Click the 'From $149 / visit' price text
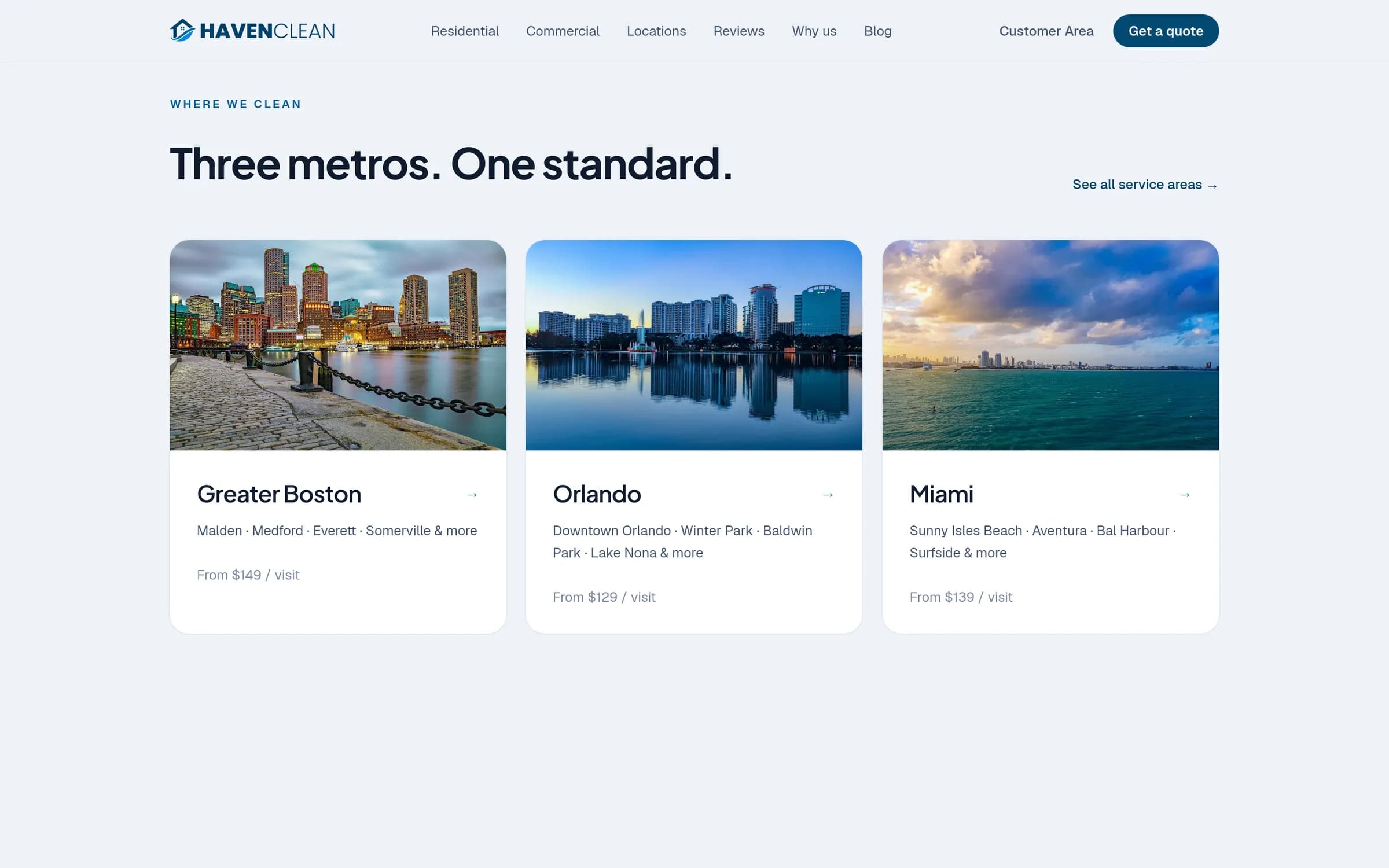This screenshot has height=868, width=1389. click(248, 575)
